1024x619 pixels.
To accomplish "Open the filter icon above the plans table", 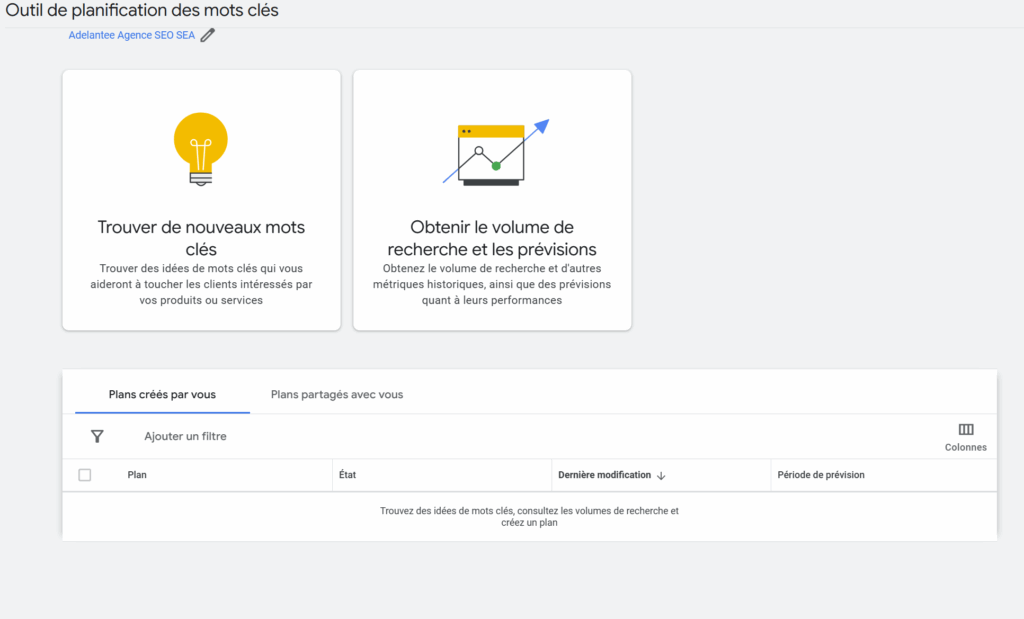I will click(97, 436).
